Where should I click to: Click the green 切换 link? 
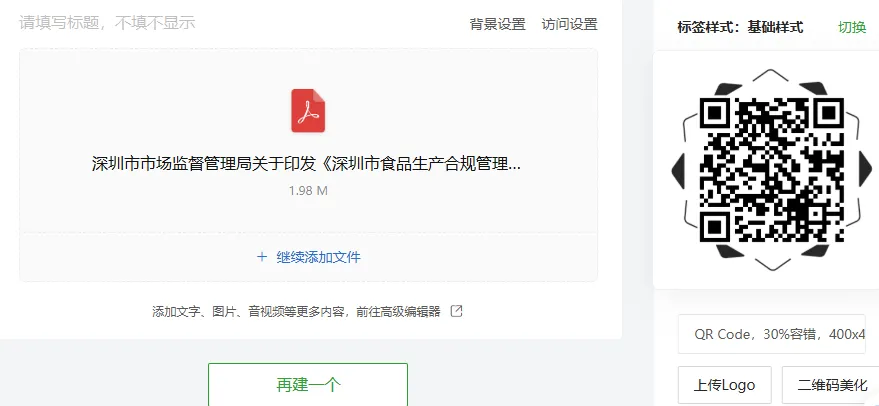[x=852, y=27]
